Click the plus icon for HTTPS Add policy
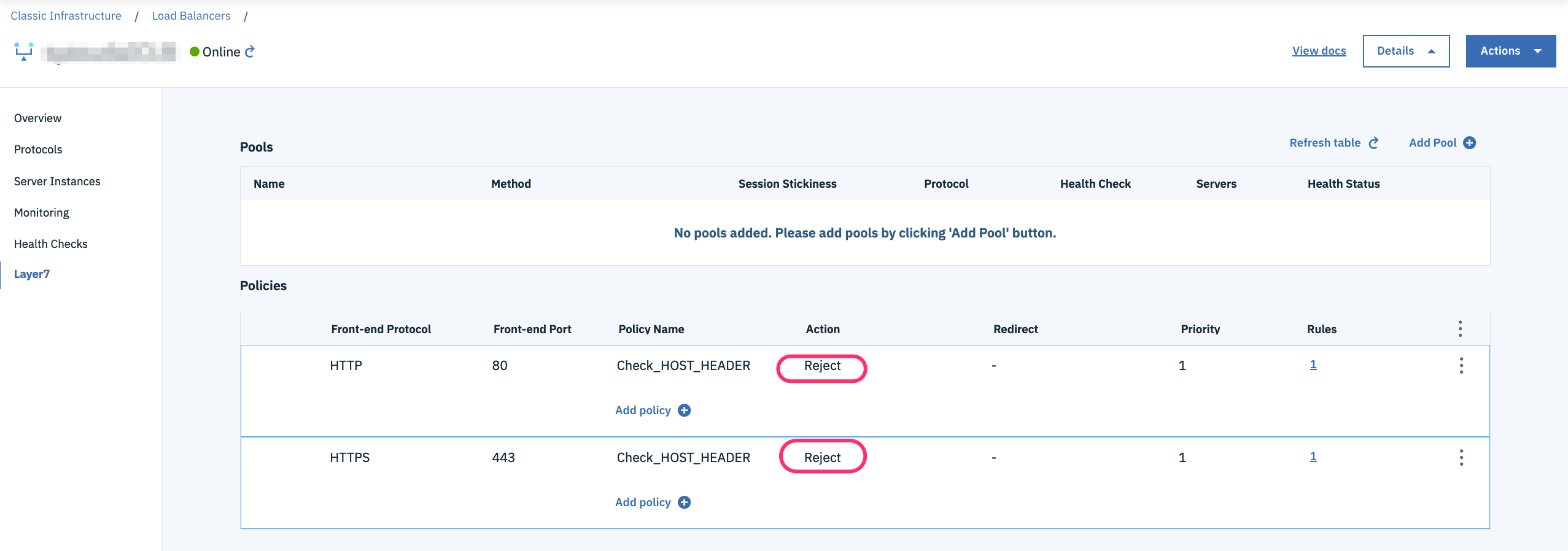 tap(685, 503)
